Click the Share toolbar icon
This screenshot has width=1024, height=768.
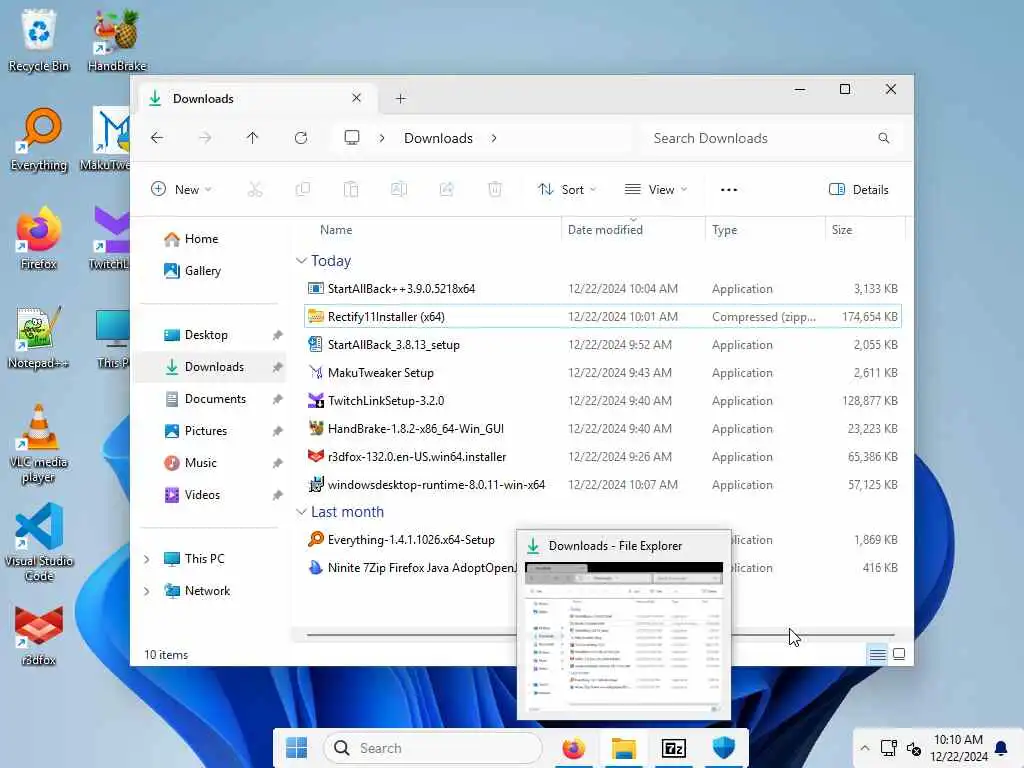[447, 189]
